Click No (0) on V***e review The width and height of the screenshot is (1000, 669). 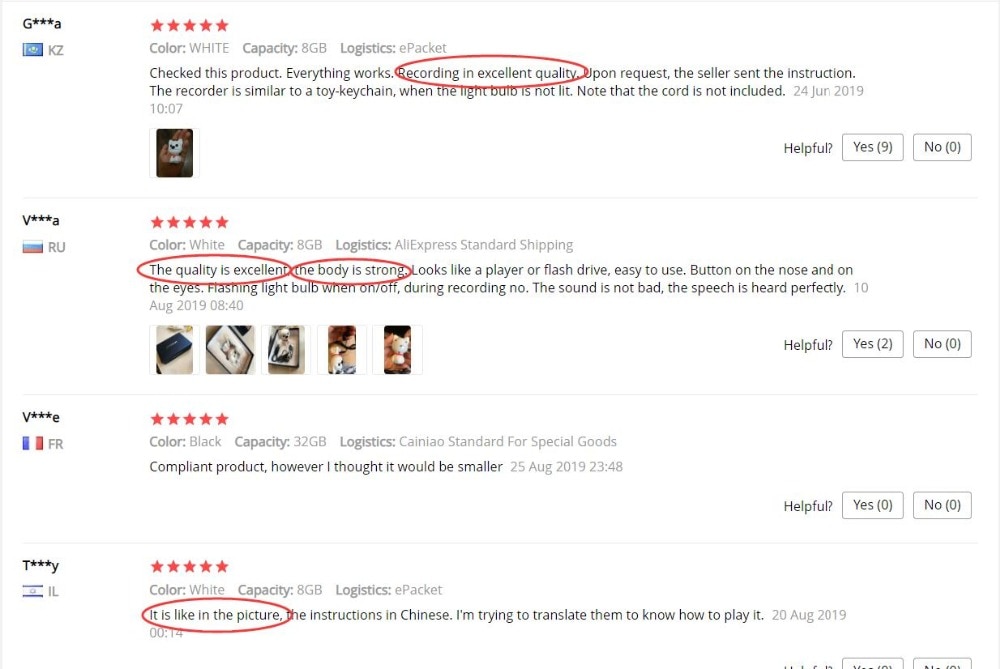click(x=942, y=505)
